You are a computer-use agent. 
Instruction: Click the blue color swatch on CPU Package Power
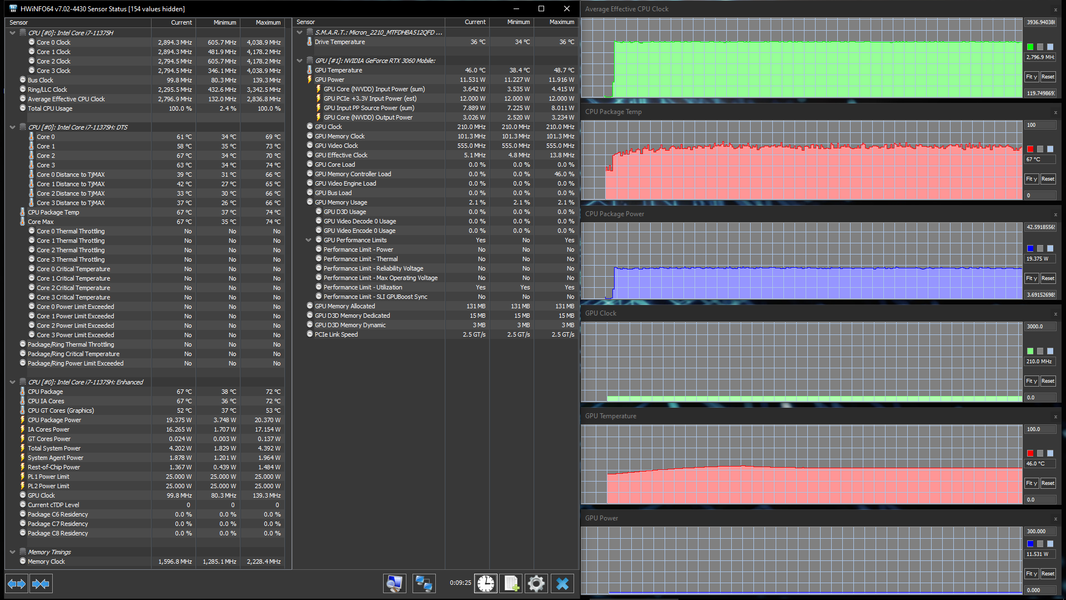point(1030,249)
